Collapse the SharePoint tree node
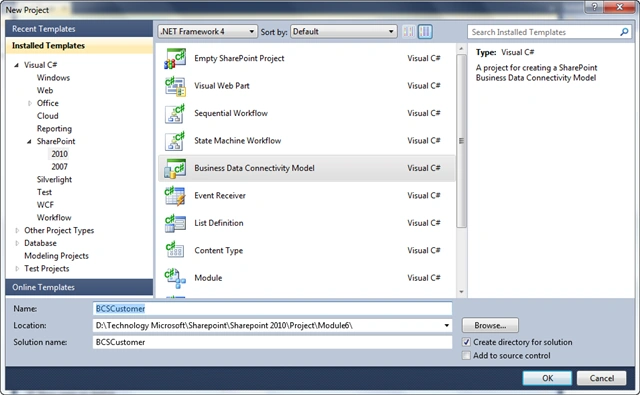The image size is (640, 395). point(29,142)
